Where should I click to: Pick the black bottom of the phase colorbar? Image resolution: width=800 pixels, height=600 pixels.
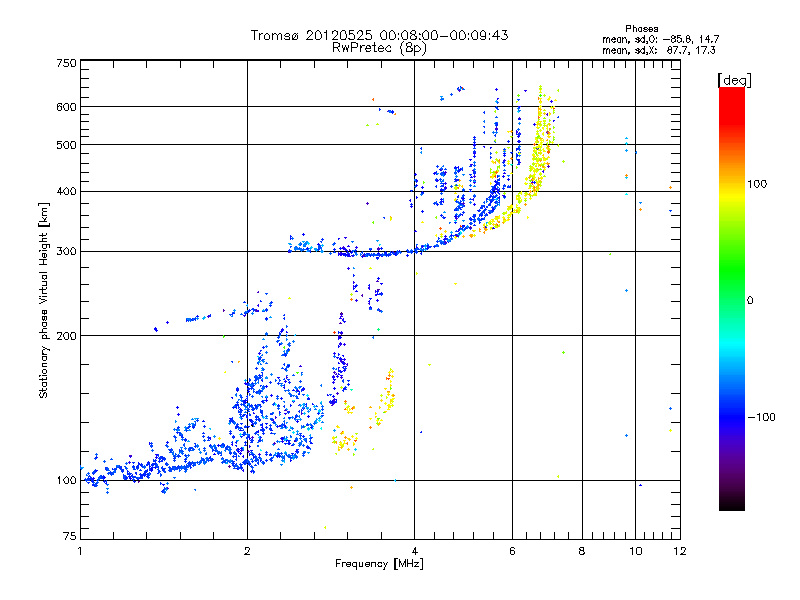[732, 505]
